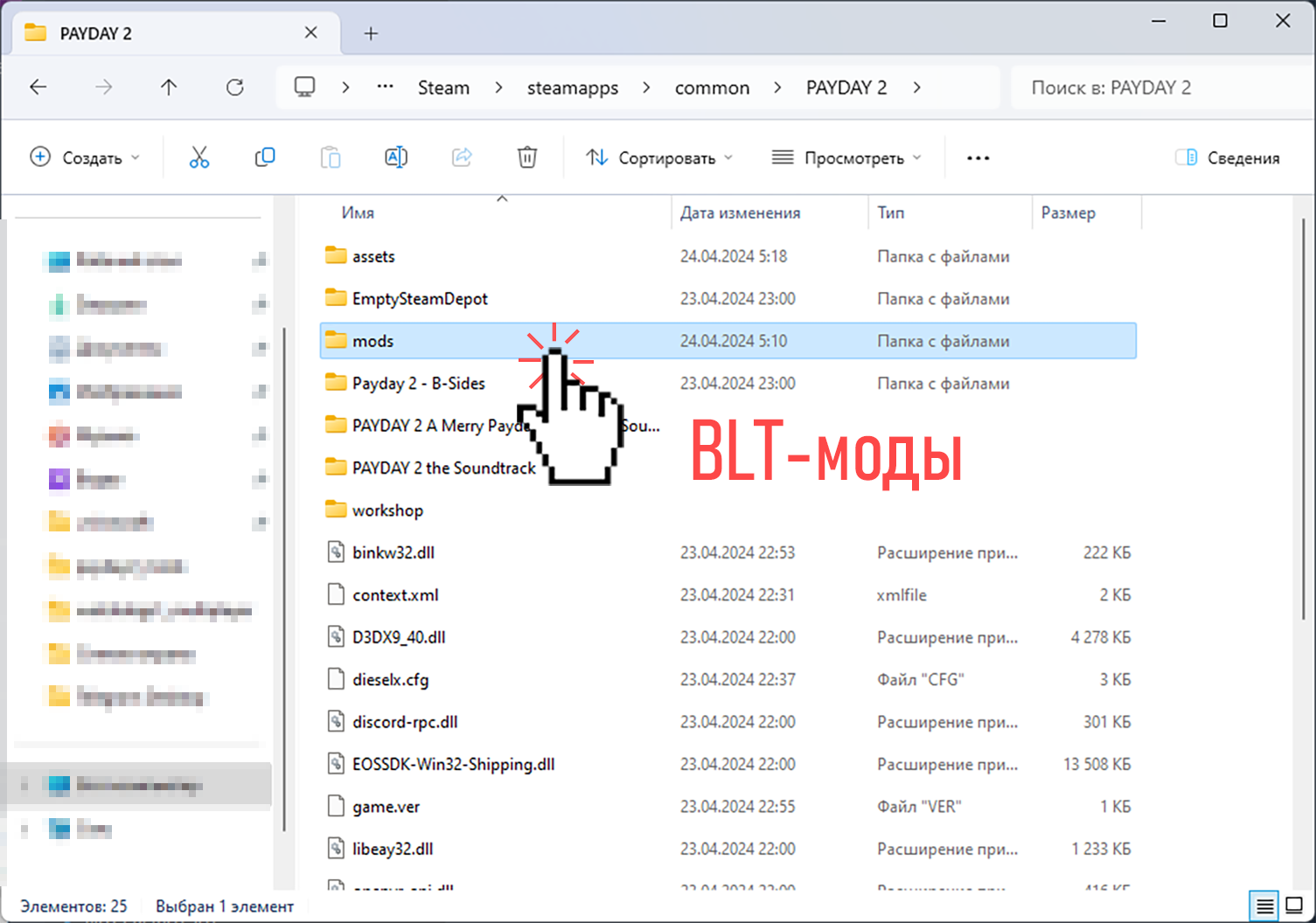Image resolution: width=1316 pixels, height=923 pixels.
Task: Go back with the left arrow
Action: (38, 87)
